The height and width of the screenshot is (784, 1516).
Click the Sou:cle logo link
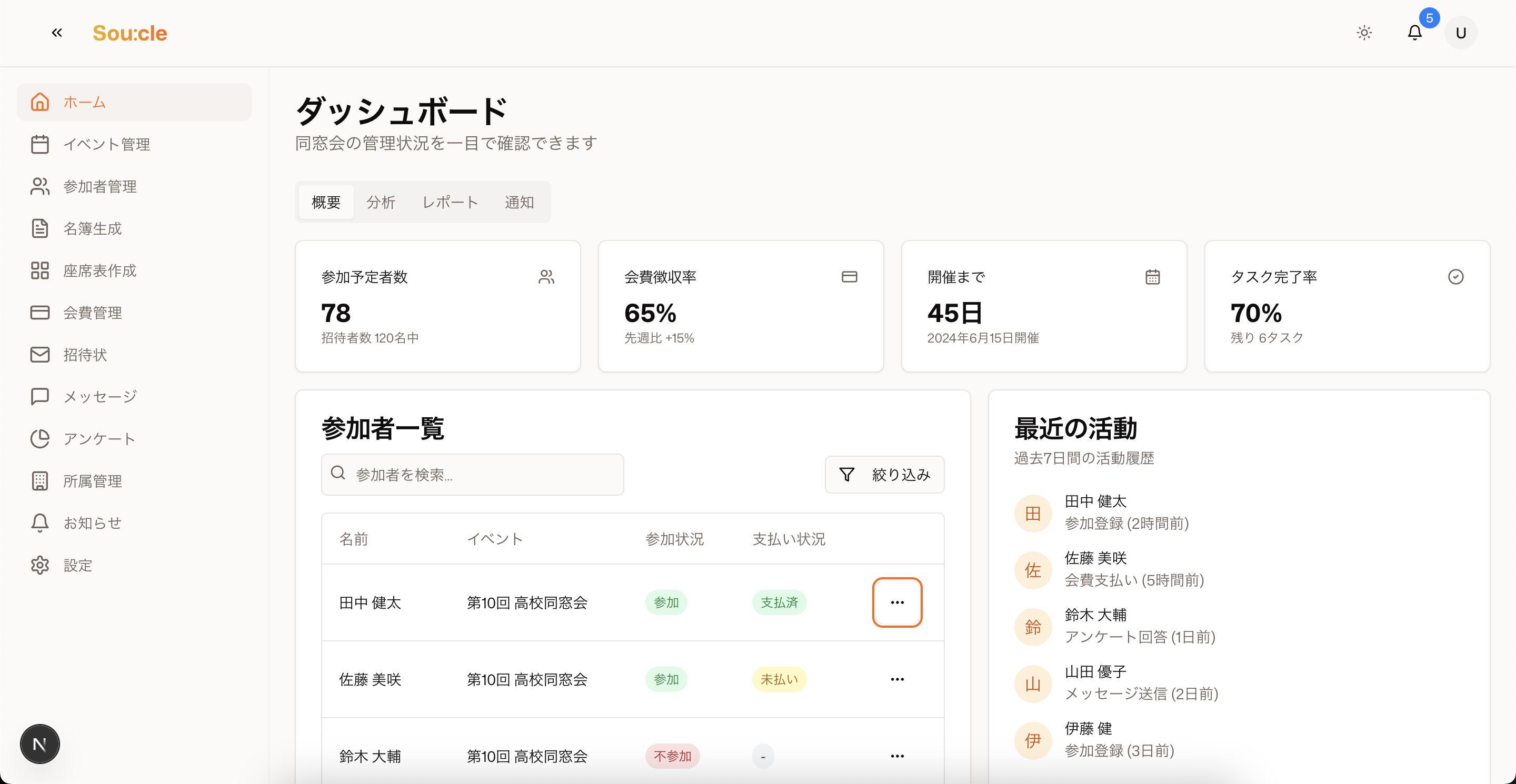(x=129, y=33)
